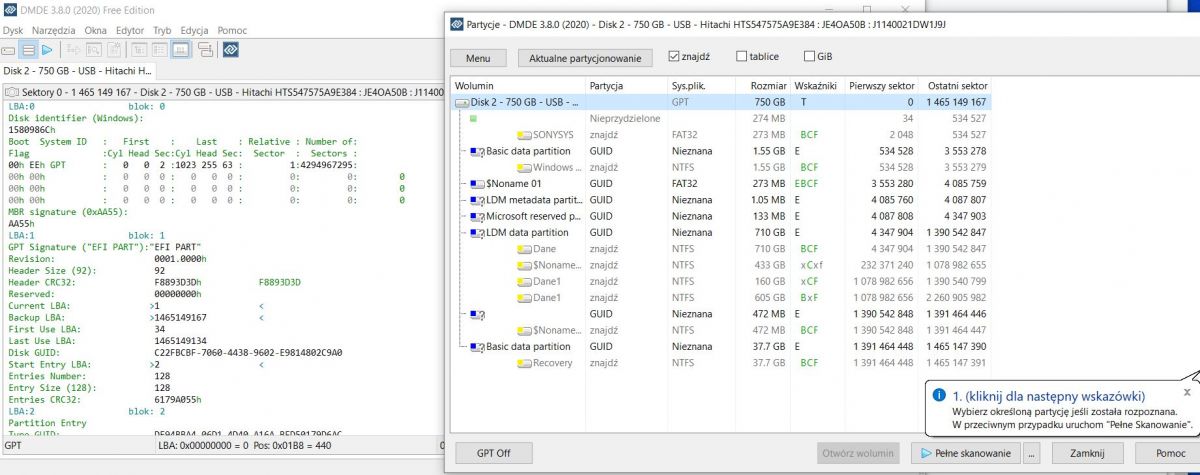
Task: Open the Narzędzia menu
Action: [54, 30]
